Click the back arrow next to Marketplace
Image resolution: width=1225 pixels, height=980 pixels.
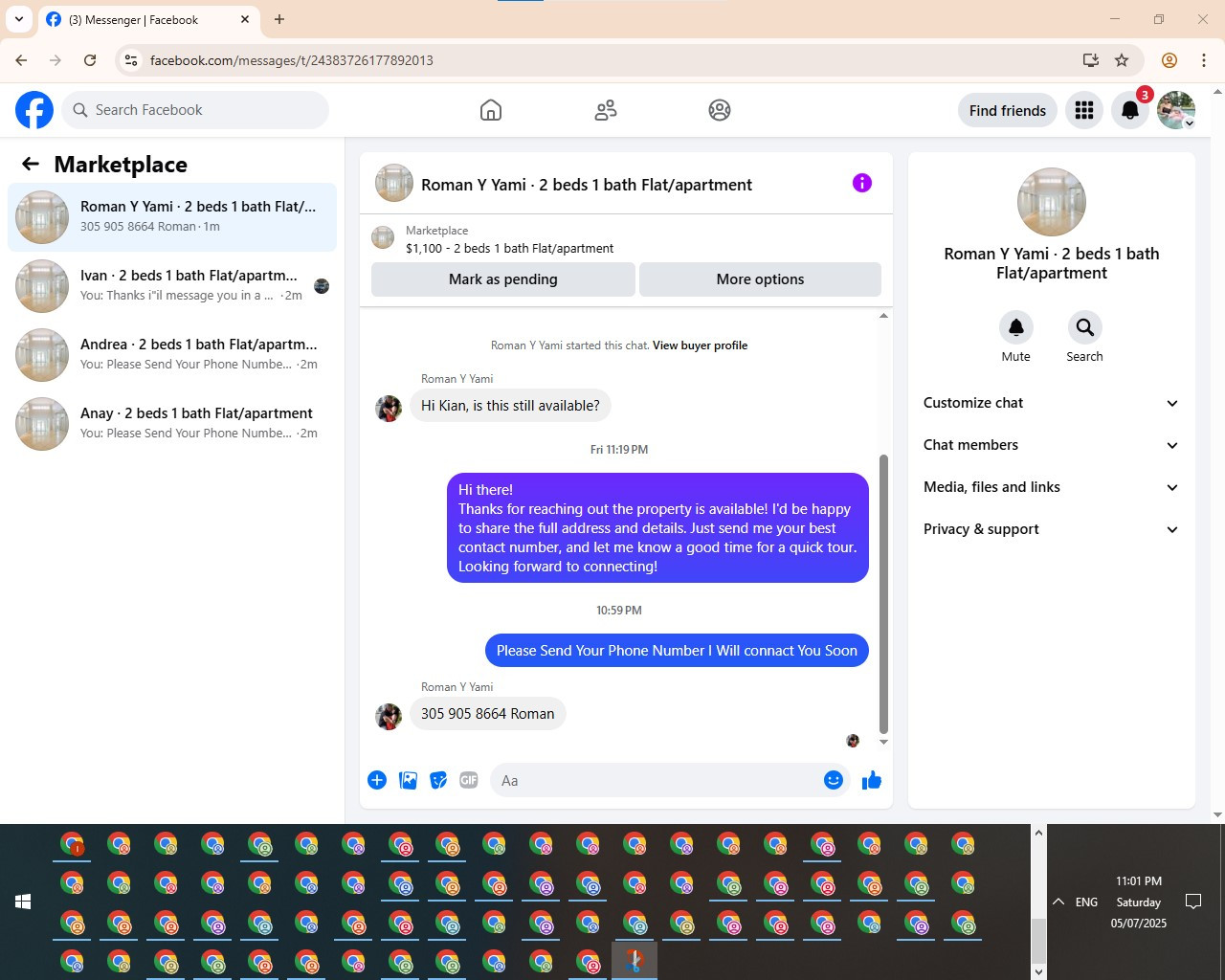(31, 164)
